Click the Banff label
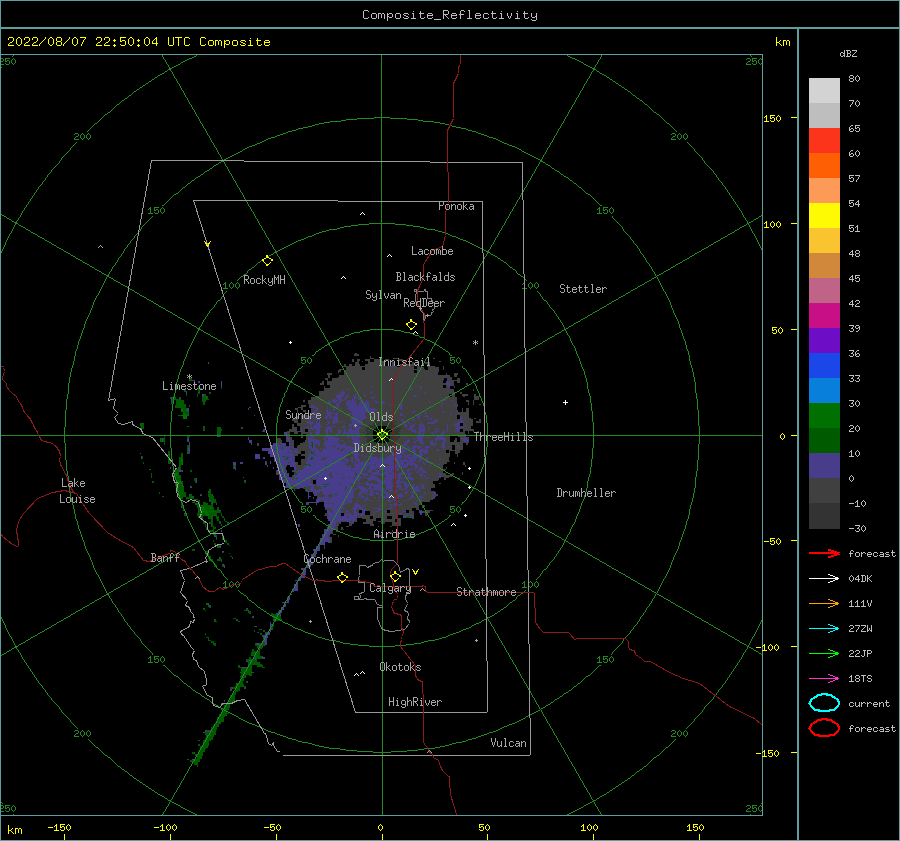The width and height of the screenshot is (900, 841). pos(165,557)
